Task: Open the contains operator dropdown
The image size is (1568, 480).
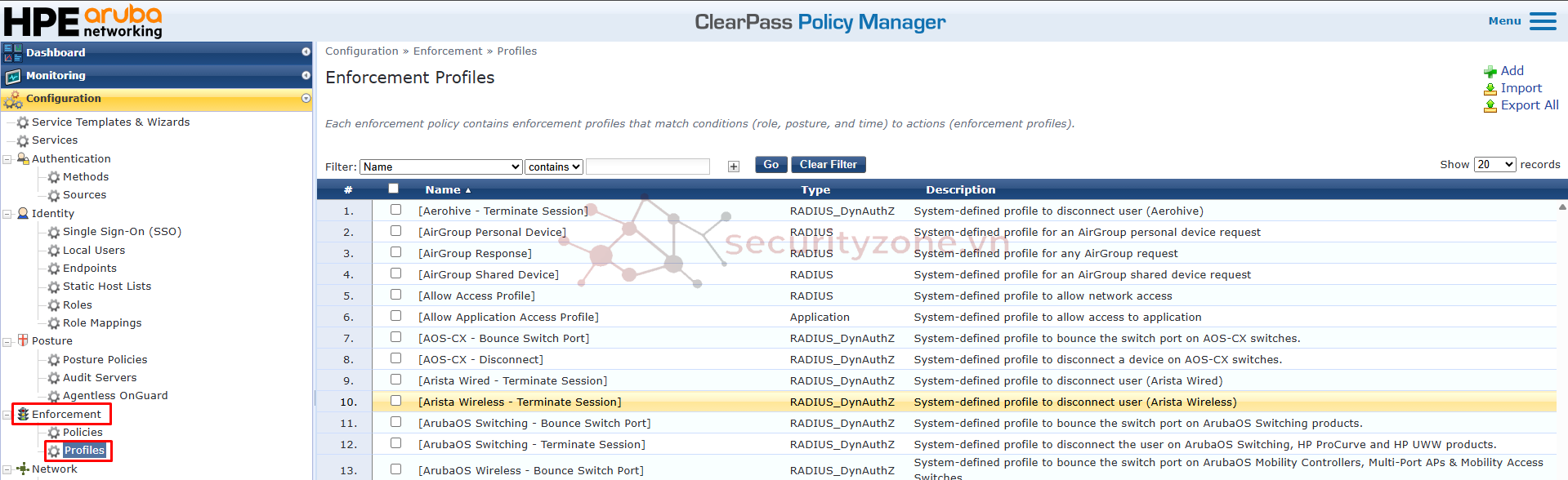Action: tap(554, 167)
